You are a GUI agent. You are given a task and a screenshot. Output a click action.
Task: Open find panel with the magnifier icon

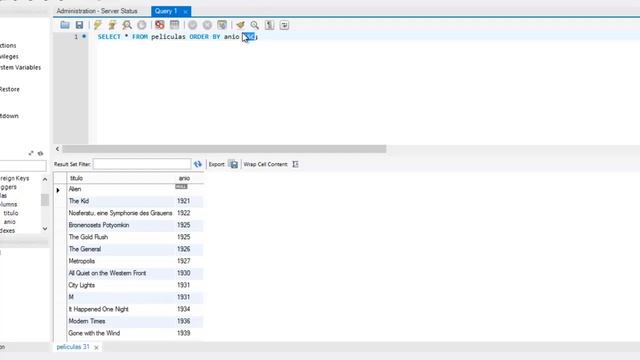tap(255, 25)
